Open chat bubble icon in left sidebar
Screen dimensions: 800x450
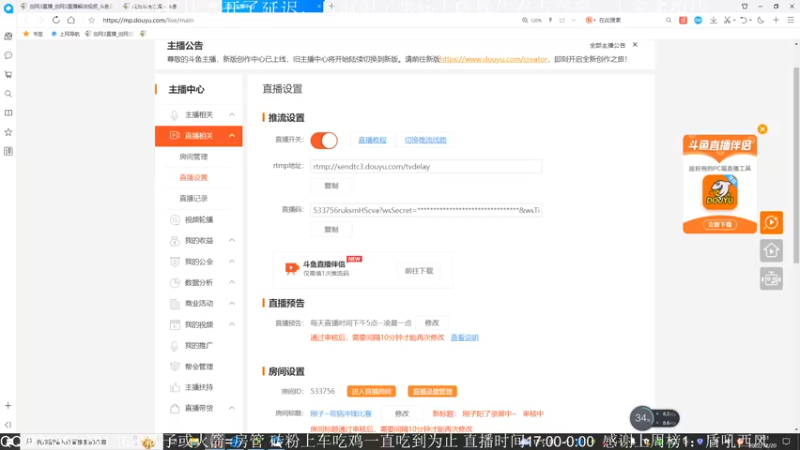pos(8,55)
